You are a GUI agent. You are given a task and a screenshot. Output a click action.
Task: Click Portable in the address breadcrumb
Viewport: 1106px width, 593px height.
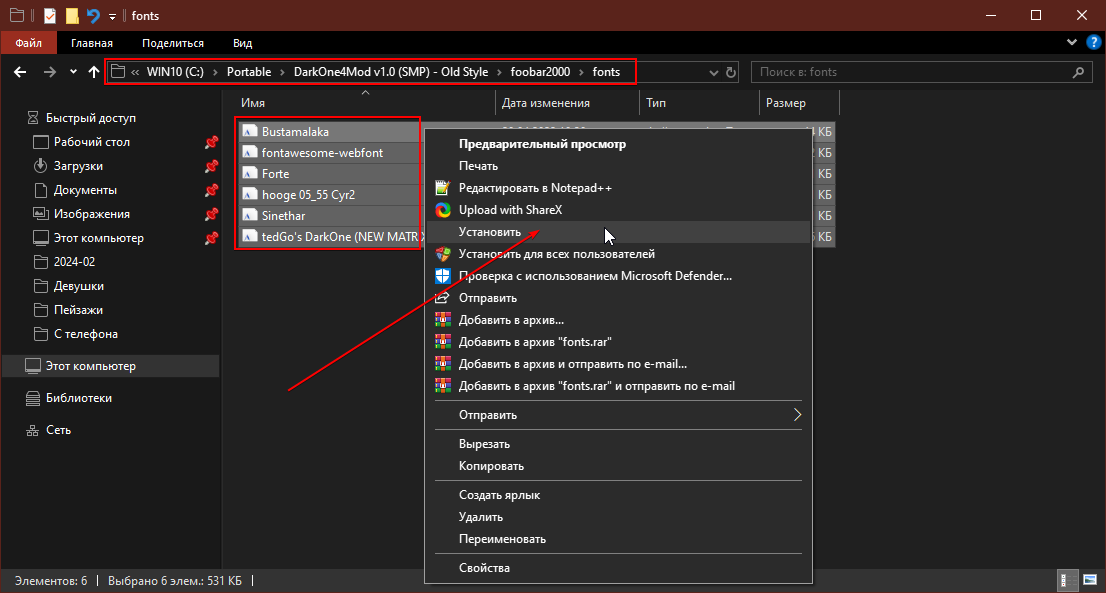249,72
